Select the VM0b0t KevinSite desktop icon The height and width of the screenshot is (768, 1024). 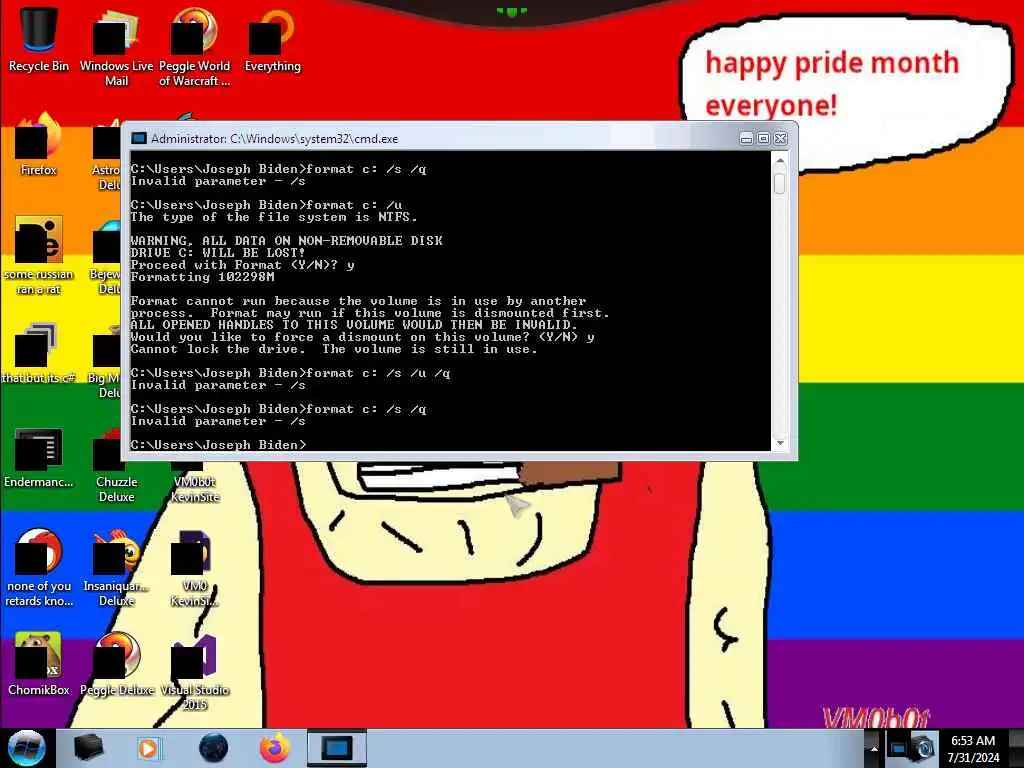pos(195,483)
